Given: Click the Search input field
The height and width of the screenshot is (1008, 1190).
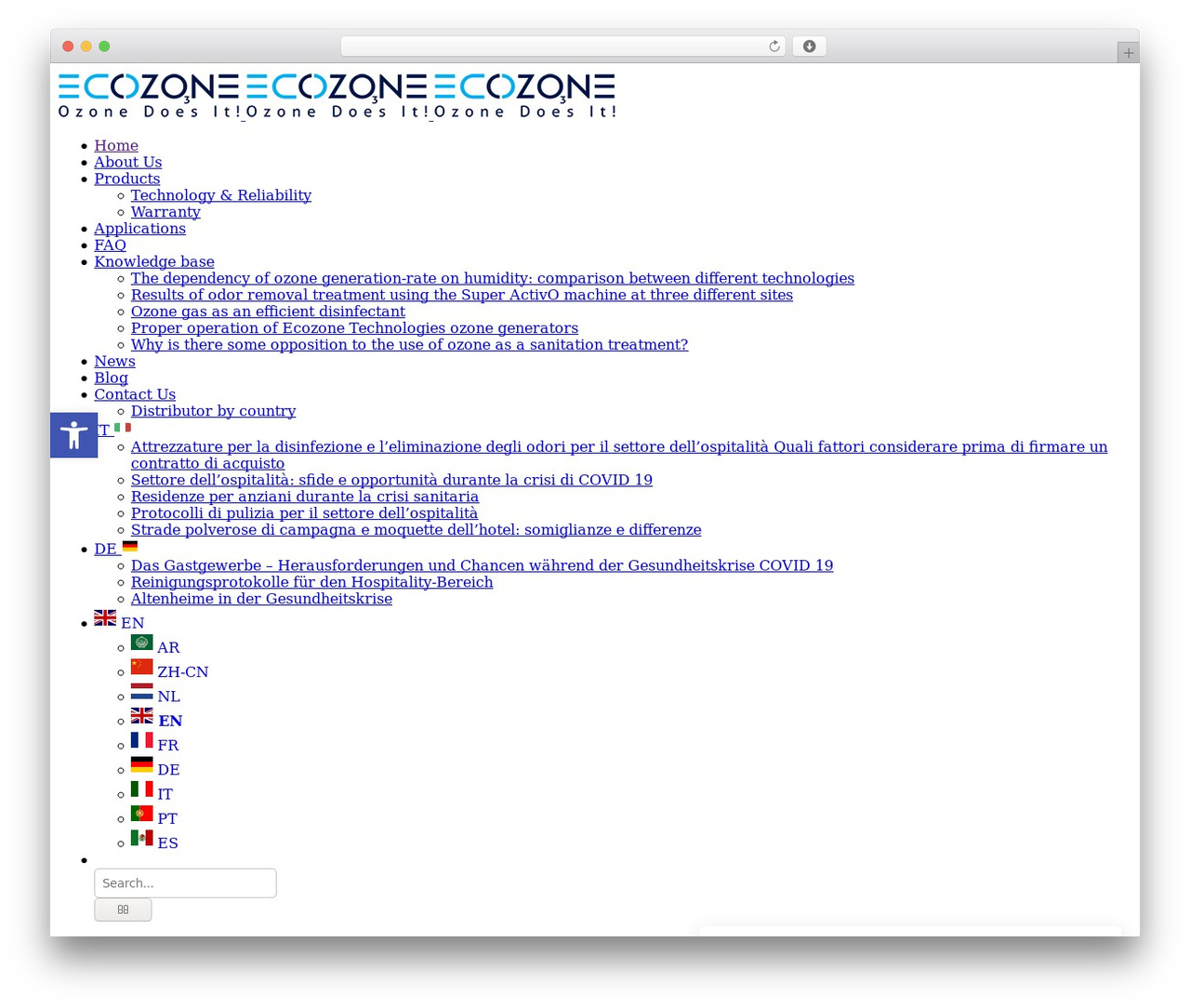Looking at the screenshot, I should (x=185, y=882).
